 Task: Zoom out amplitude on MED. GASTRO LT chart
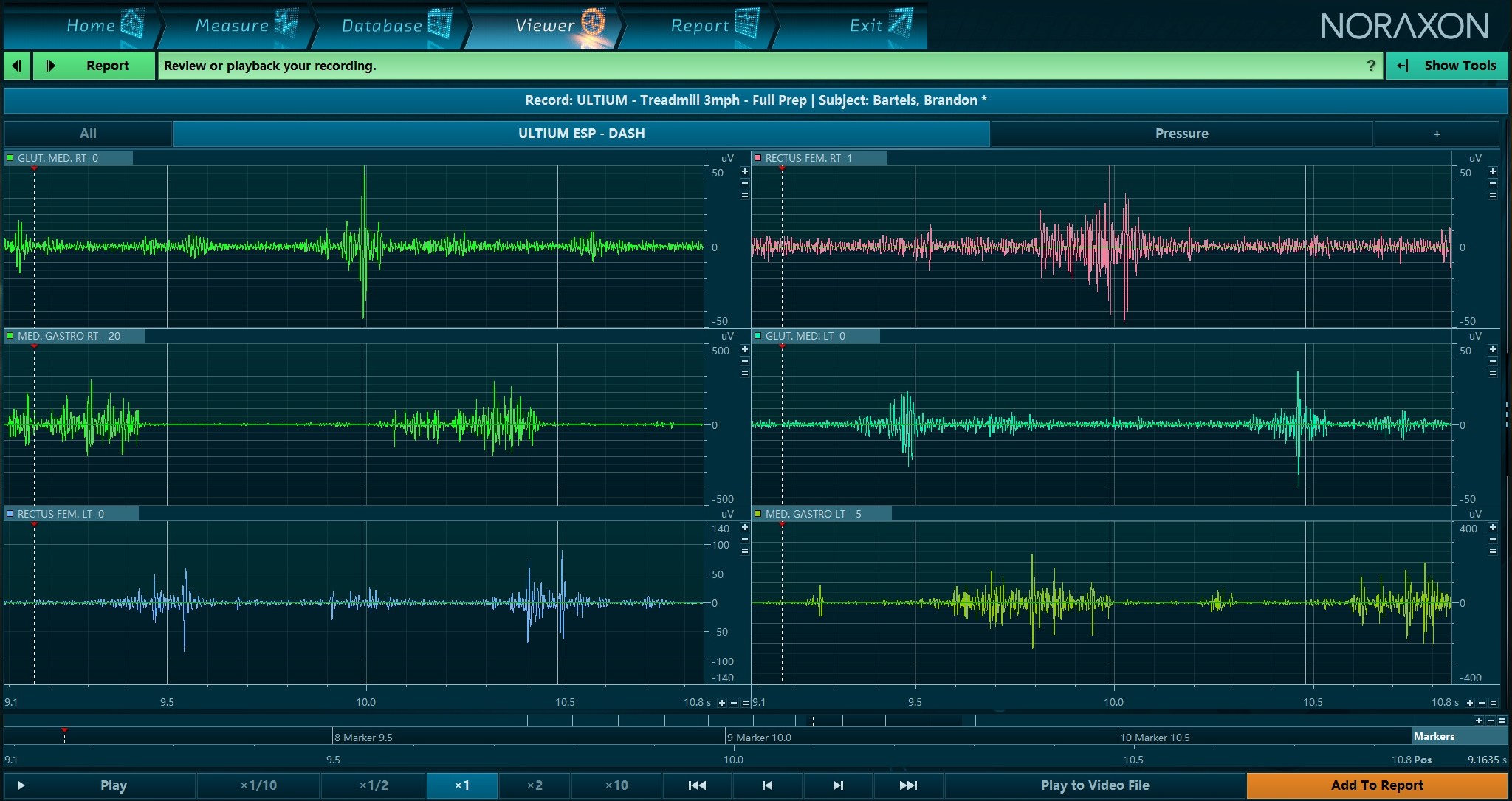pyautogui.click(x=1493, y=539)
